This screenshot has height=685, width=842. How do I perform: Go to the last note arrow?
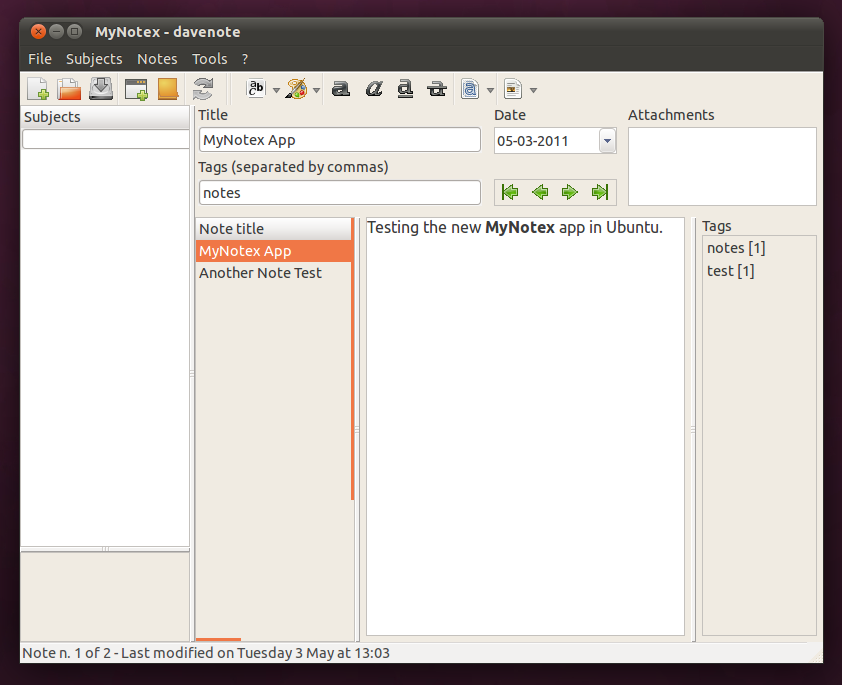[x=600, y=192]
